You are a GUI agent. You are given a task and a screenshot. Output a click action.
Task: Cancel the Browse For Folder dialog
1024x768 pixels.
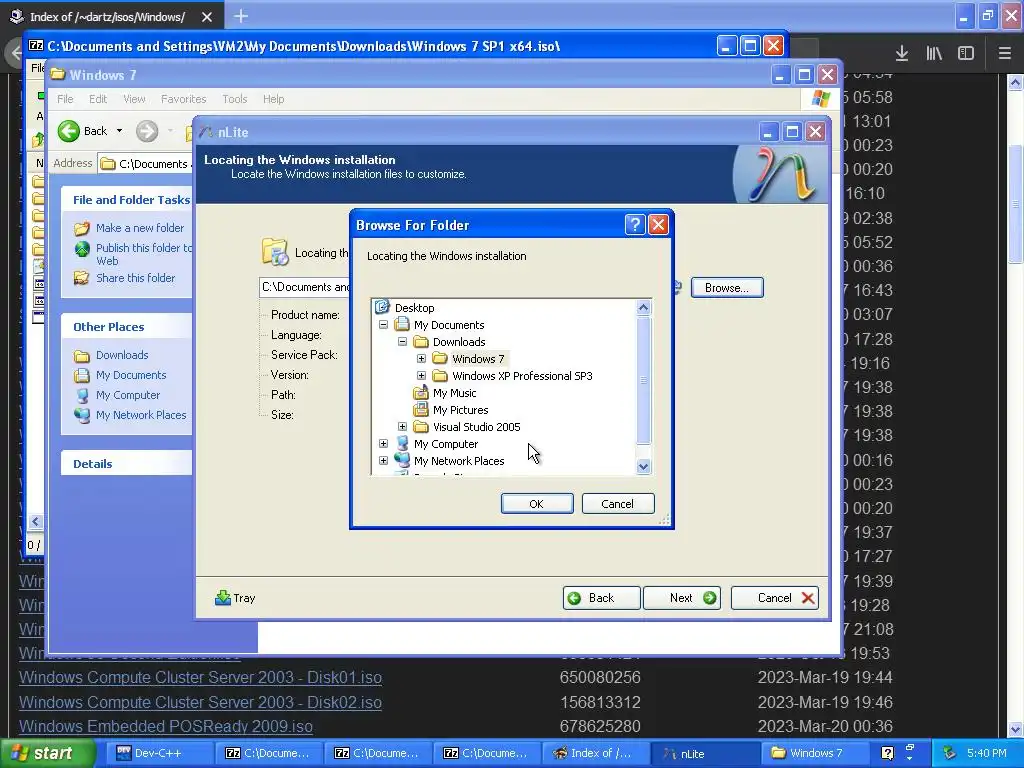tap(618, 504)
